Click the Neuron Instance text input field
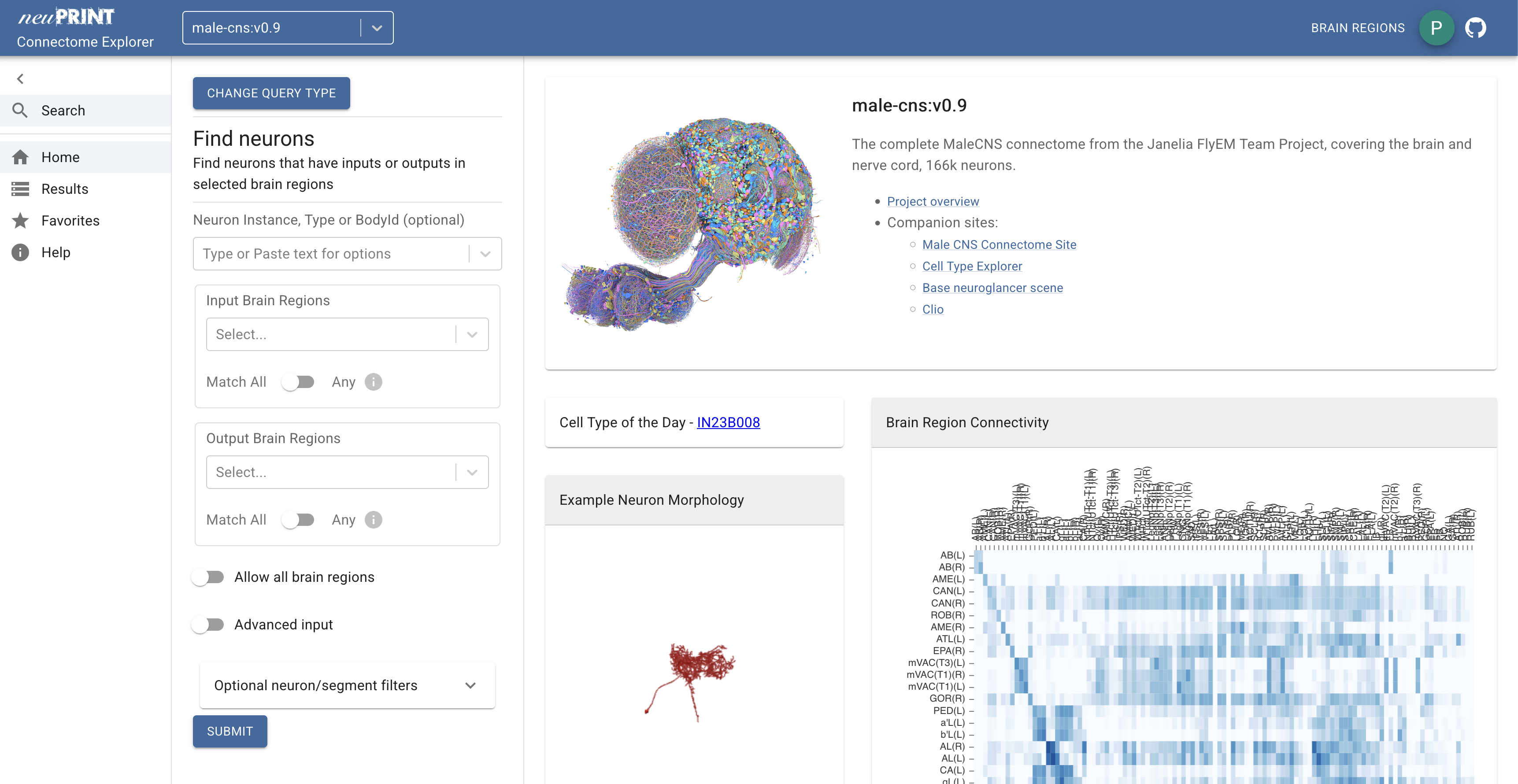1518x784 pixels. 330,253
